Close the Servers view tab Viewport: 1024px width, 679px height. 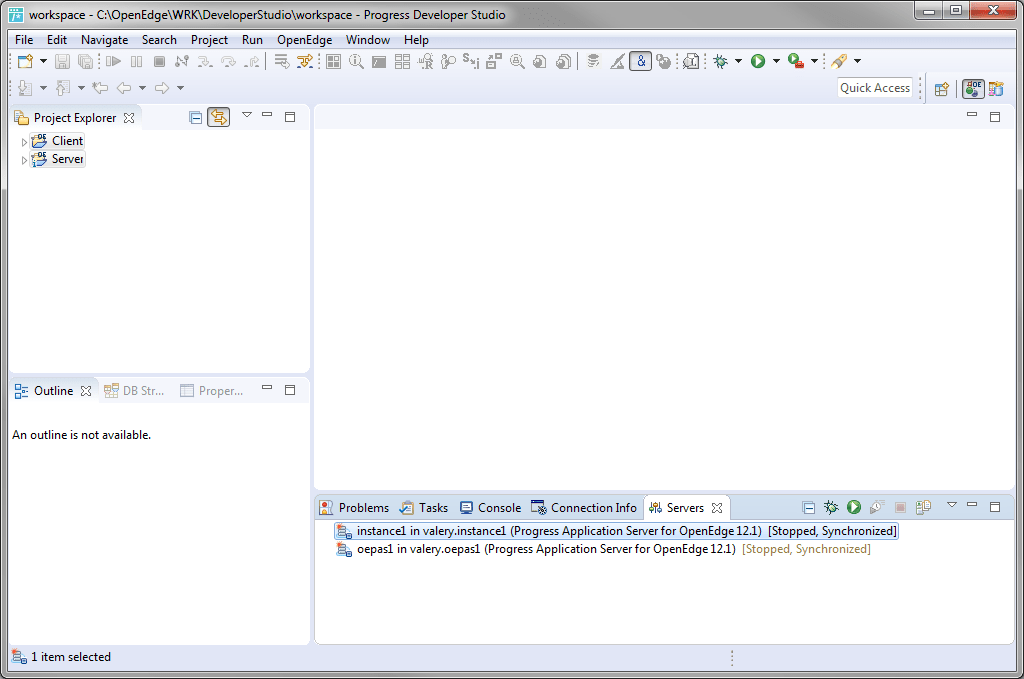717,508
